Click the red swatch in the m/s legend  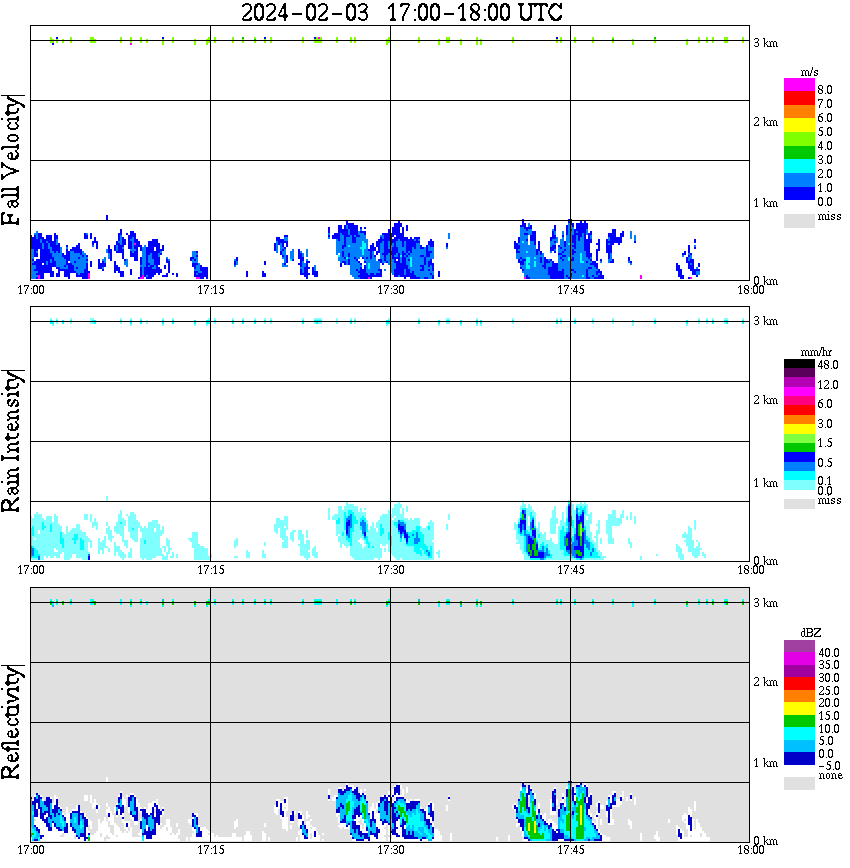tap(799, 98)
